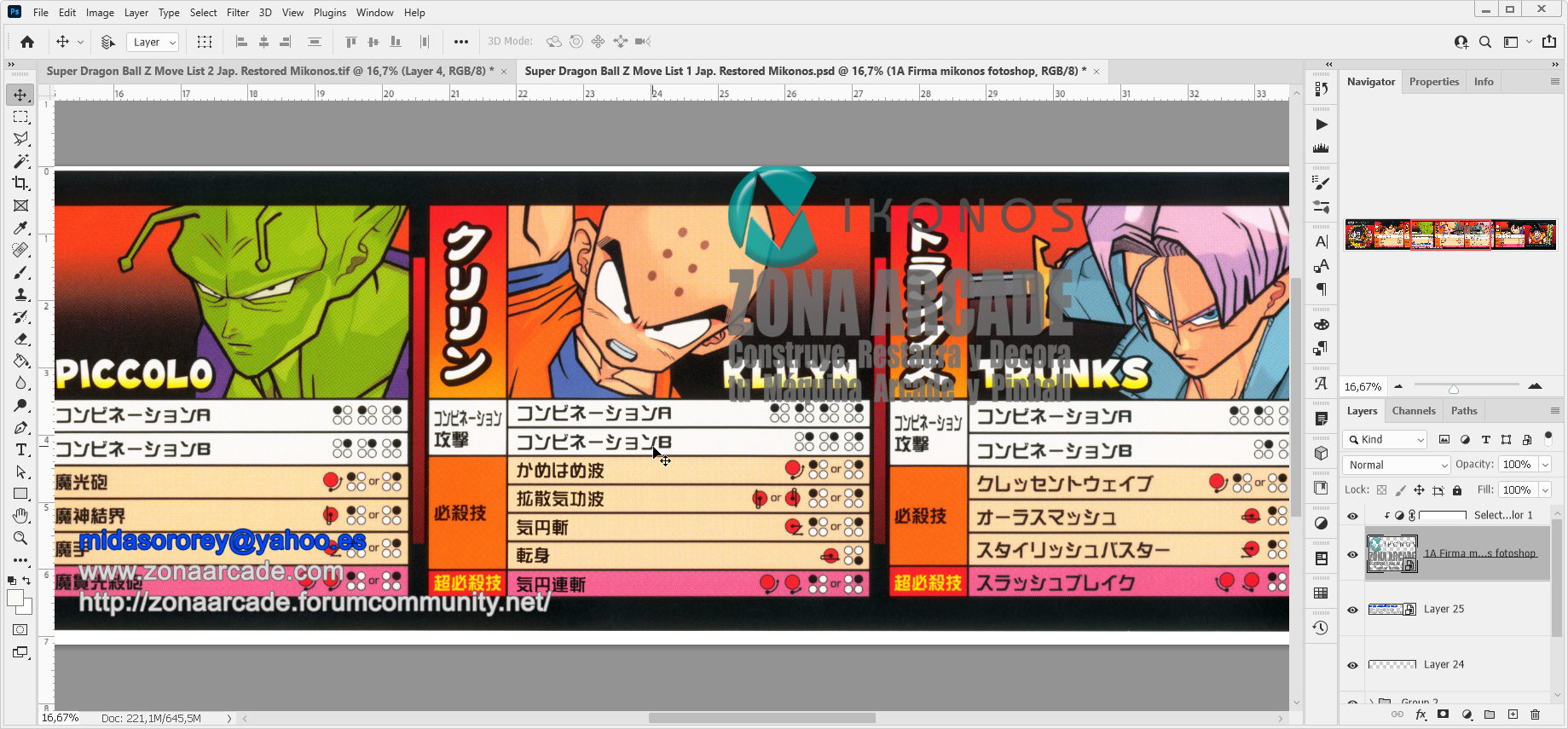Select the Eyedropper tool
This screenshot has width=1568, height=729.
click(20, 228)
